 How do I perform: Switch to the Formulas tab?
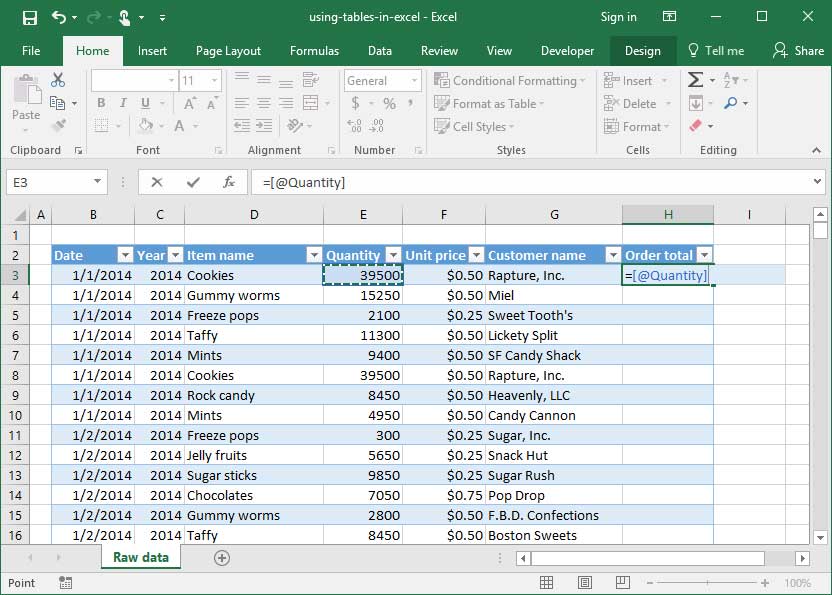314,51
